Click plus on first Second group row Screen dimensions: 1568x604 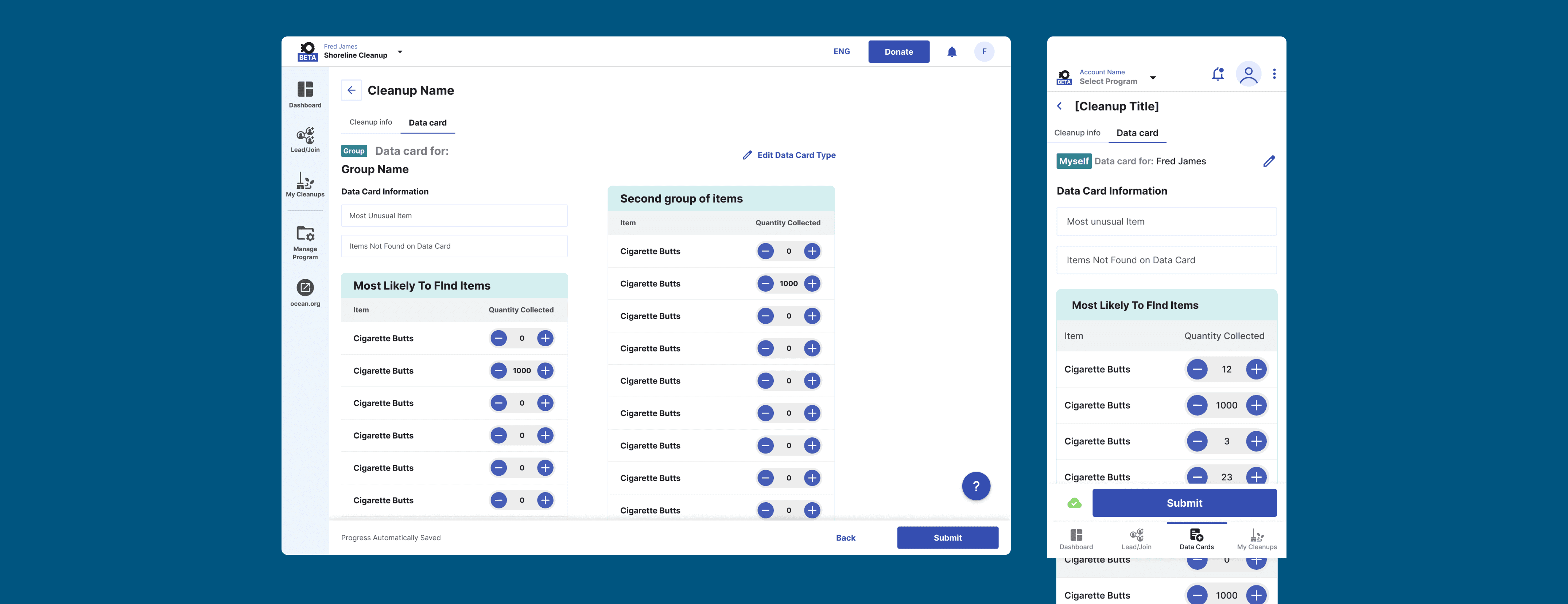coord(811,251)
